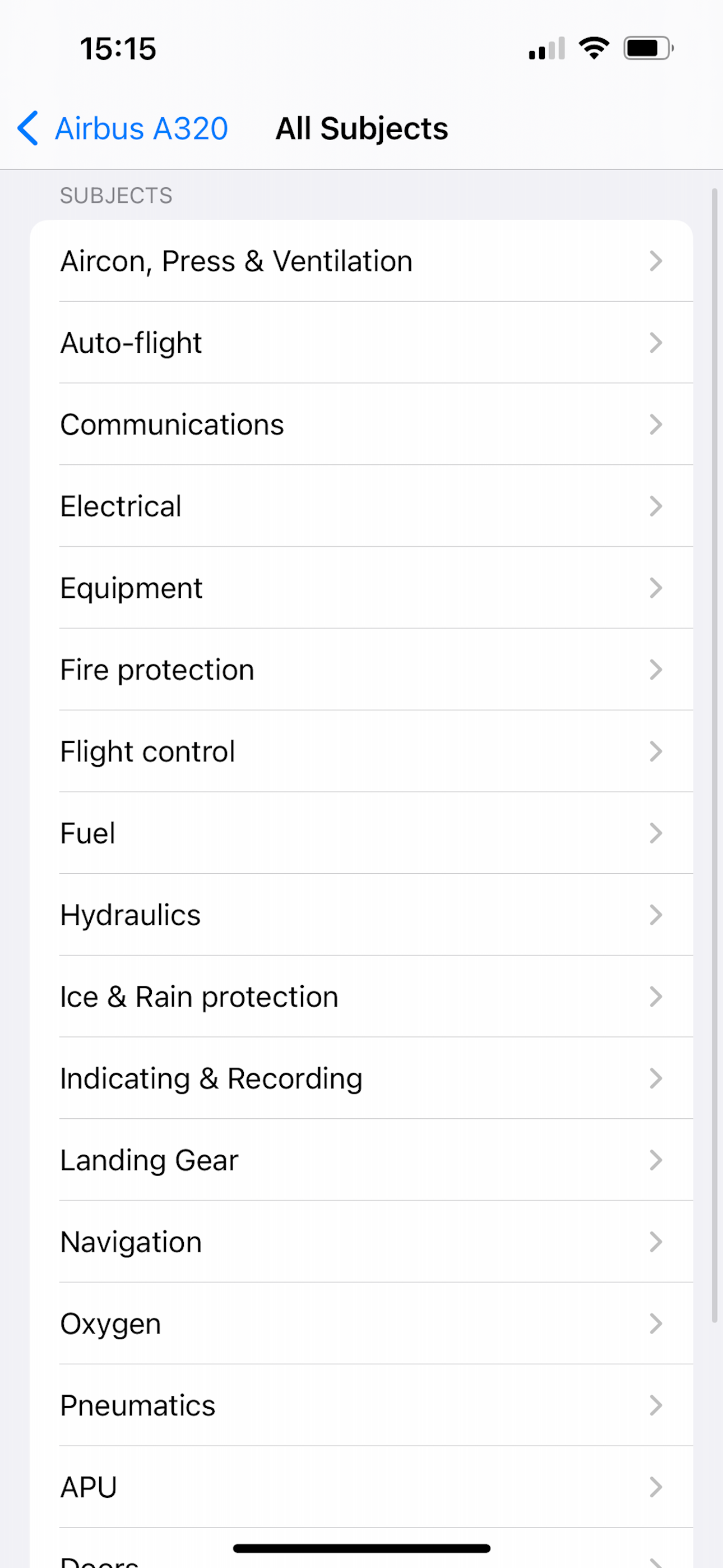Open the Electrical subject
The height and width of the screenshot is (1568, 723).
click(361, 506)
